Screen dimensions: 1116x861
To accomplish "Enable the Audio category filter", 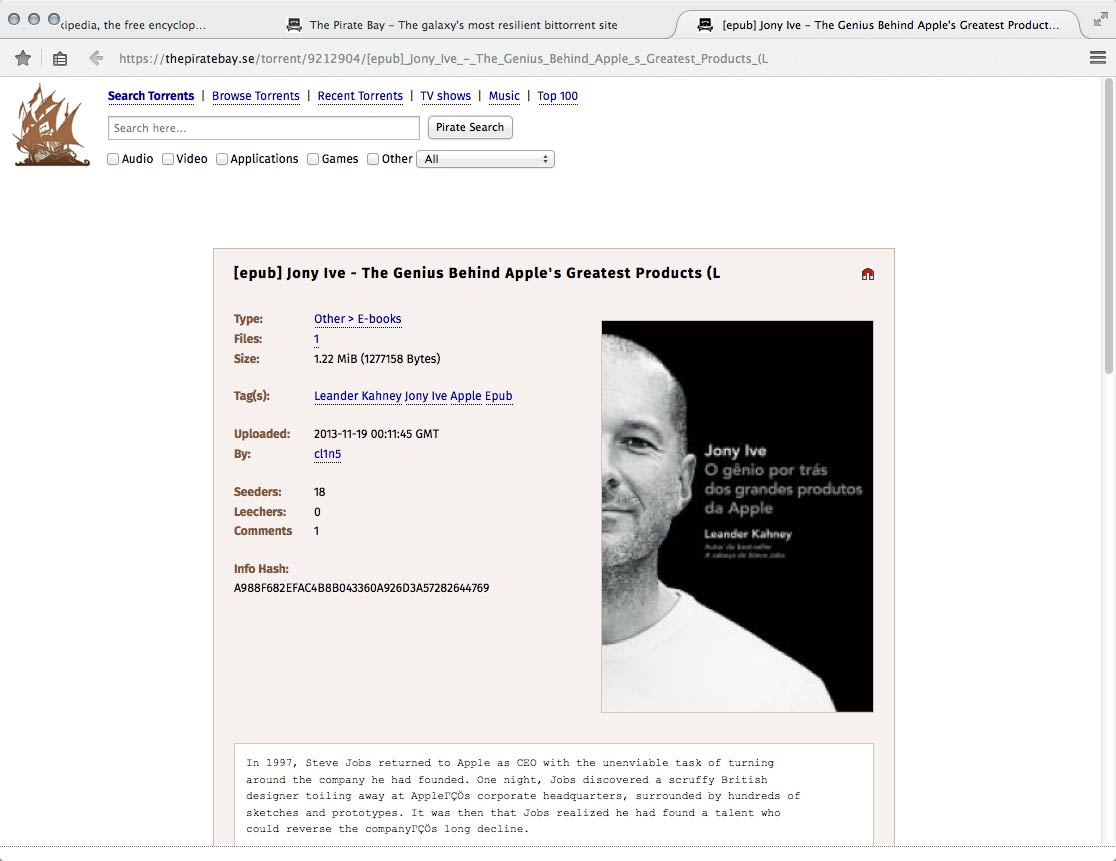I will point(113,159).
